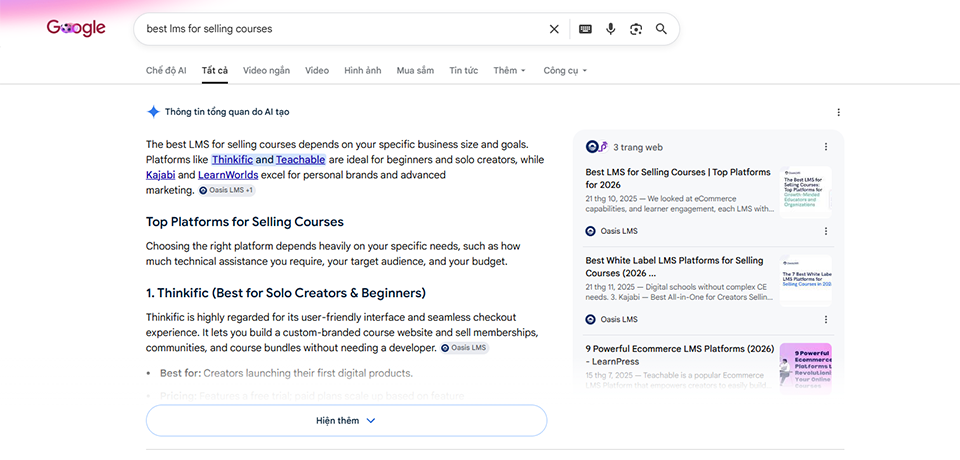This screenshot has width=960, height=460.
Task: Expand the Thêm dropdown
Action: pyautogui.click(x=509, y=70)
